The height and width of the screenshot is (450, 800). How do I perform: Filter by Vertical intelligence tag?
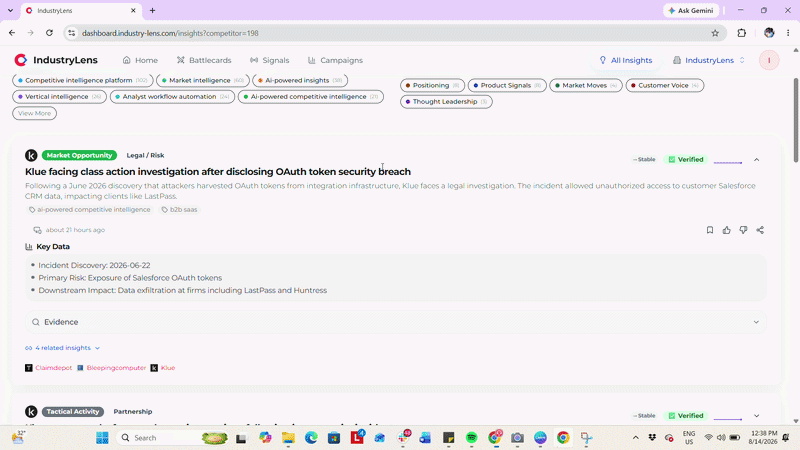[59, 96]
